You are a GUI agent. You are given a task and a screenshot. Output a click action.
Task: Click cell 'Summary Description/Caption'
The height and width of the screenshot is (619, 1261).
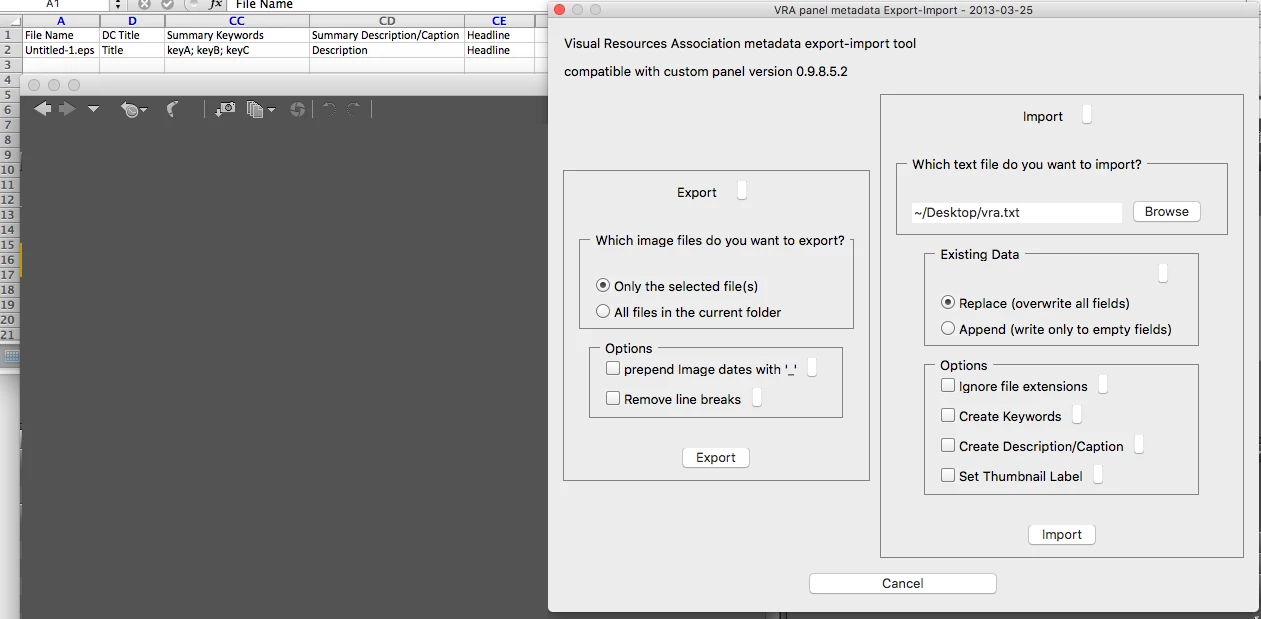coord(387,35)
